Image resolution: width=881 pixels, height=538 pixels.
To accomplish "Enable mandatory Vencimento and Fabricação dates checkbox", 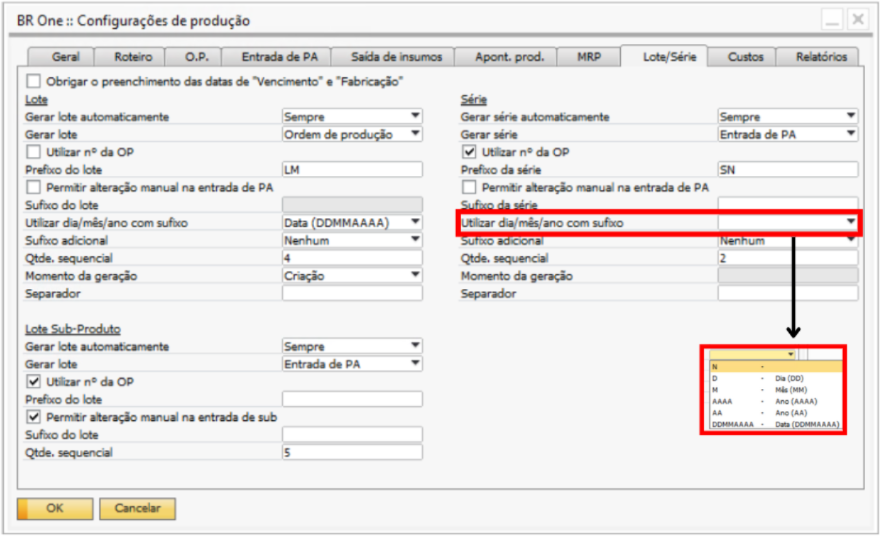I will coord(35,81).
